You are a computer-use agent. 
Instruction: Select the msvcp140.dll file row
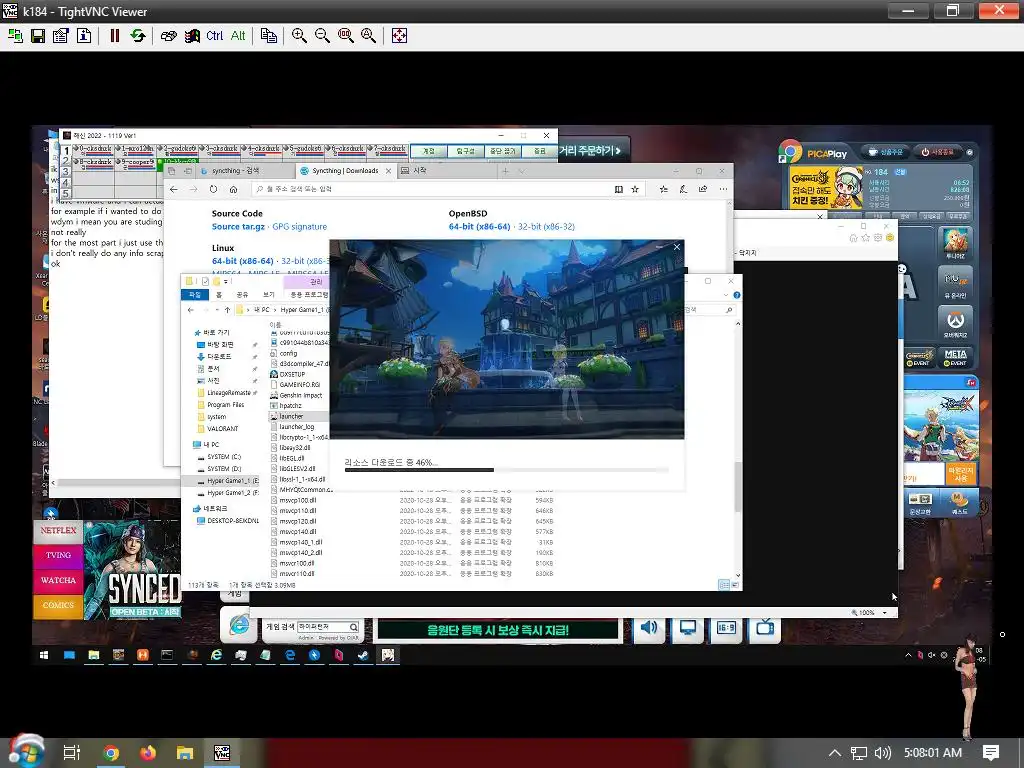pos(411,532)
